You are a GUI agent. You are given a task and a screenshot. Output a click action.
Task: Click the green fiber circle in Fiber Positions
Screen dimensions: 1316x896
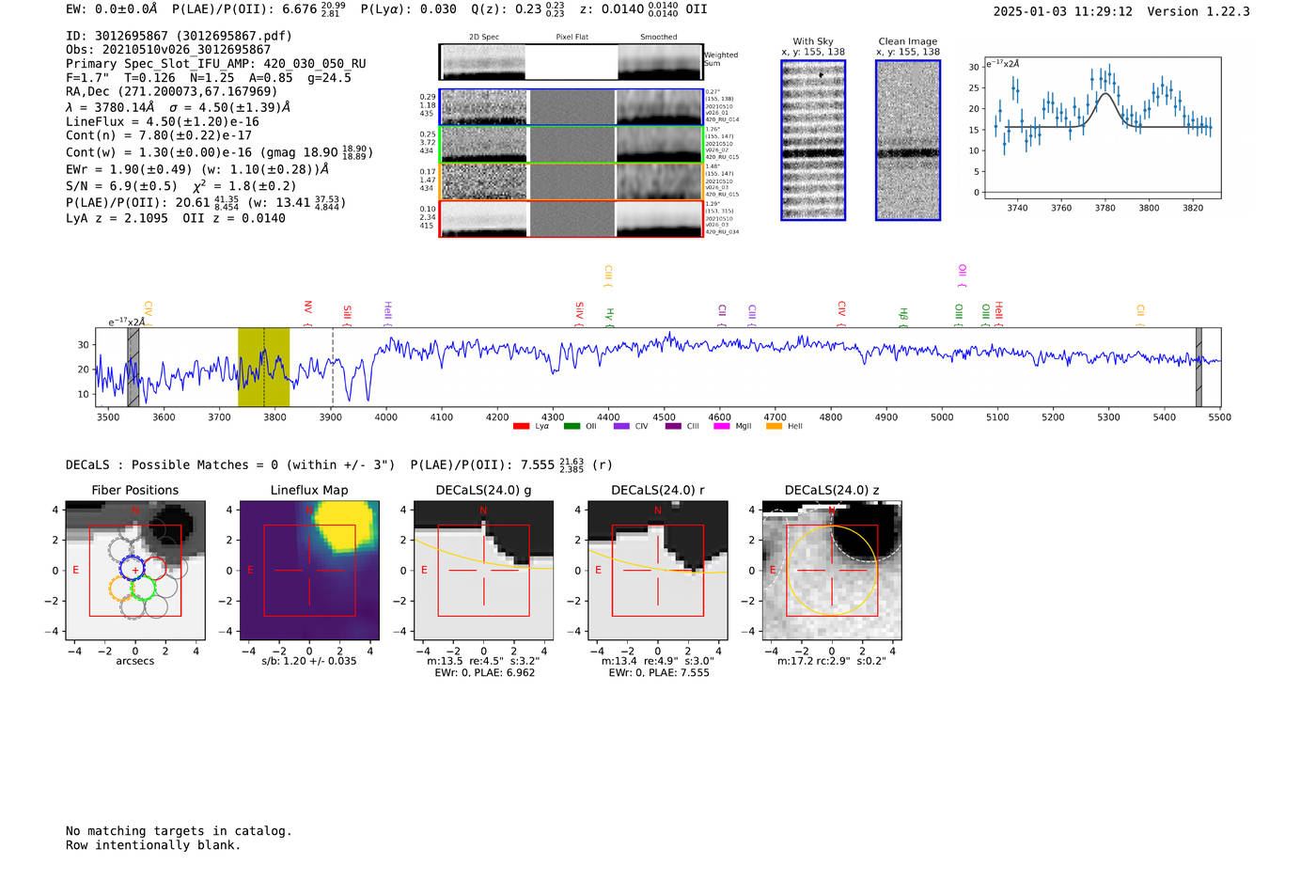[x=143, y=589]
